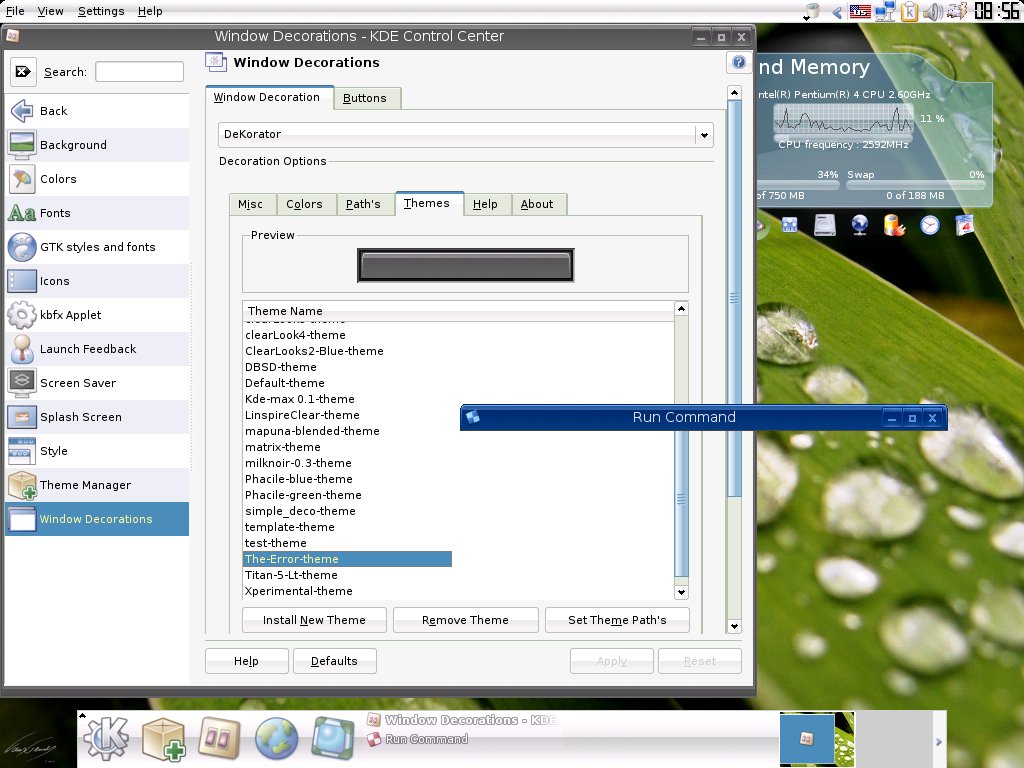Open GTK styles and fonts icon

(x=22, y=247)
